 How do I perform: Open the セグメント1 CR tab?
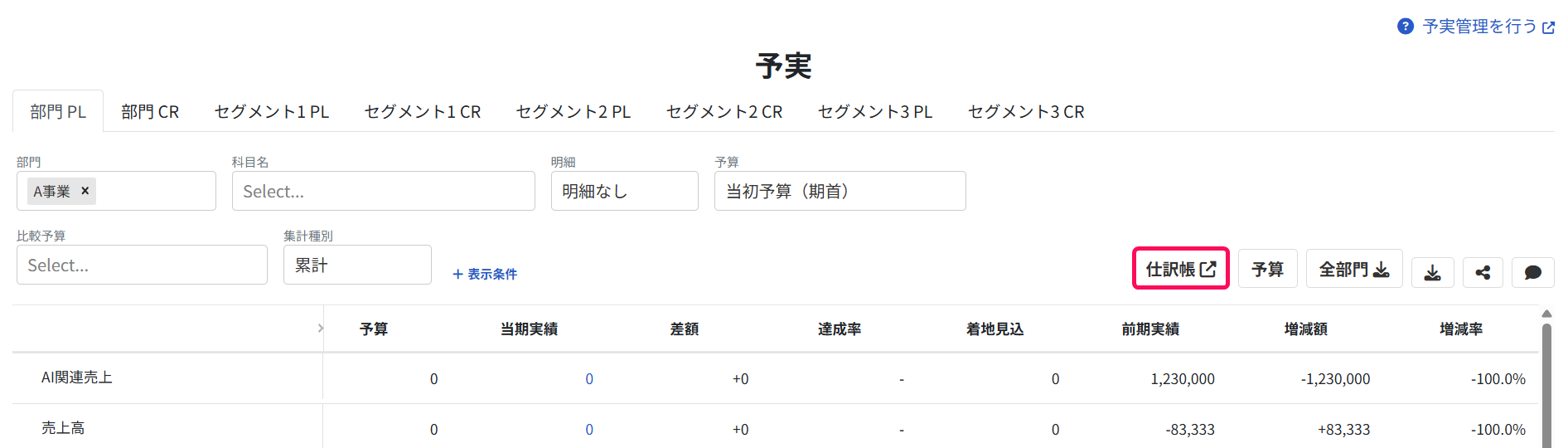[423, 112]
